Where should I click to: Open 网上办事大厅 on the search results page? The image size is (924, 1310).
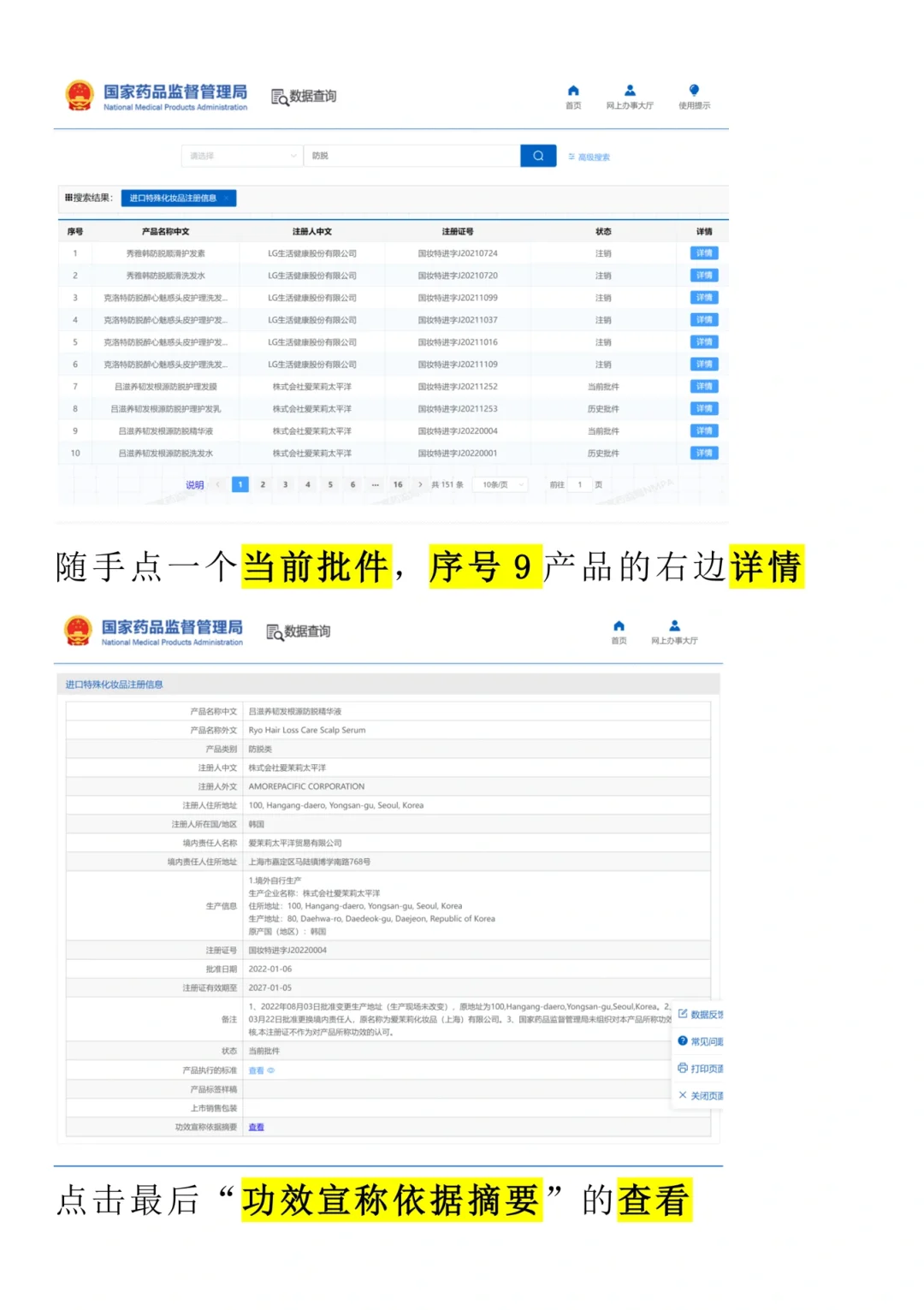630,97
